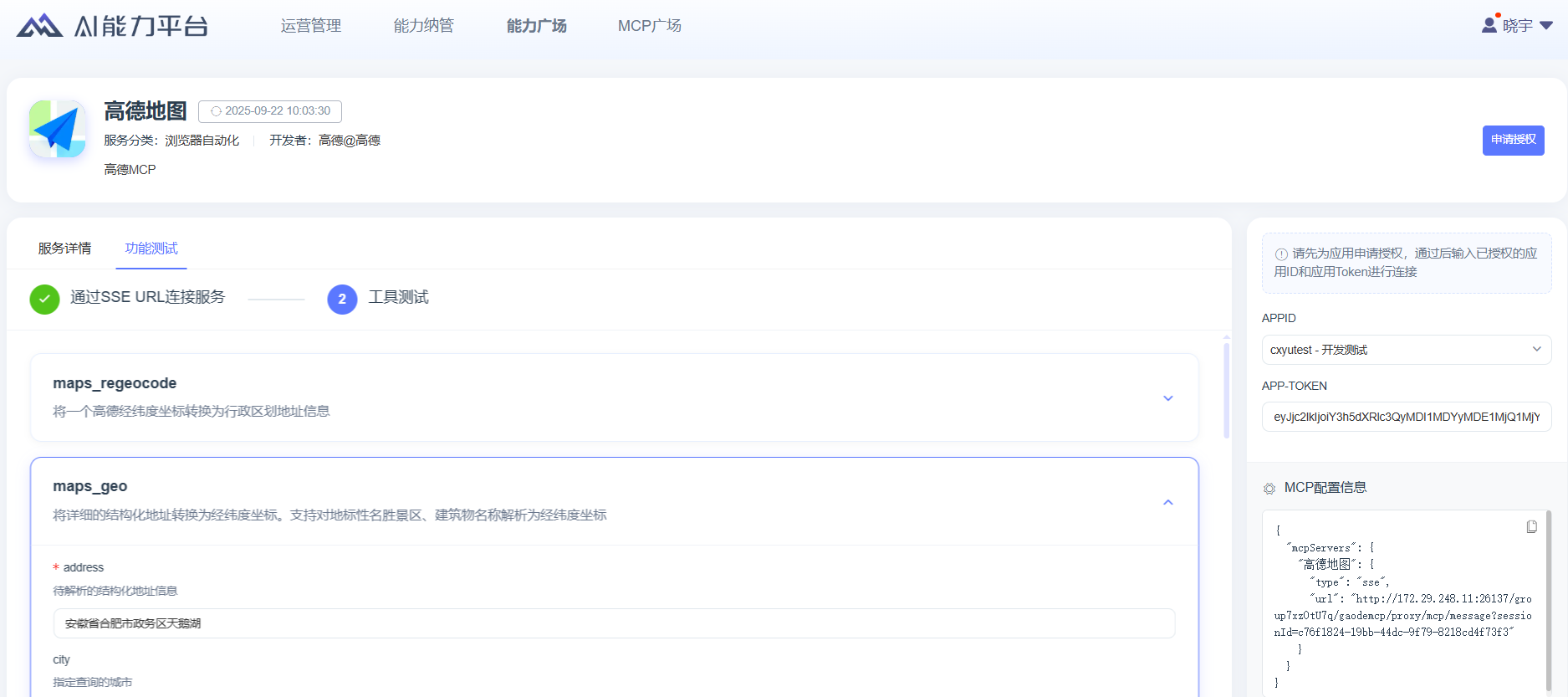The width and height of the screenshot is (1568, 697).
Task: Click the maps_regeocode tool title
Action: click(115, 383)
